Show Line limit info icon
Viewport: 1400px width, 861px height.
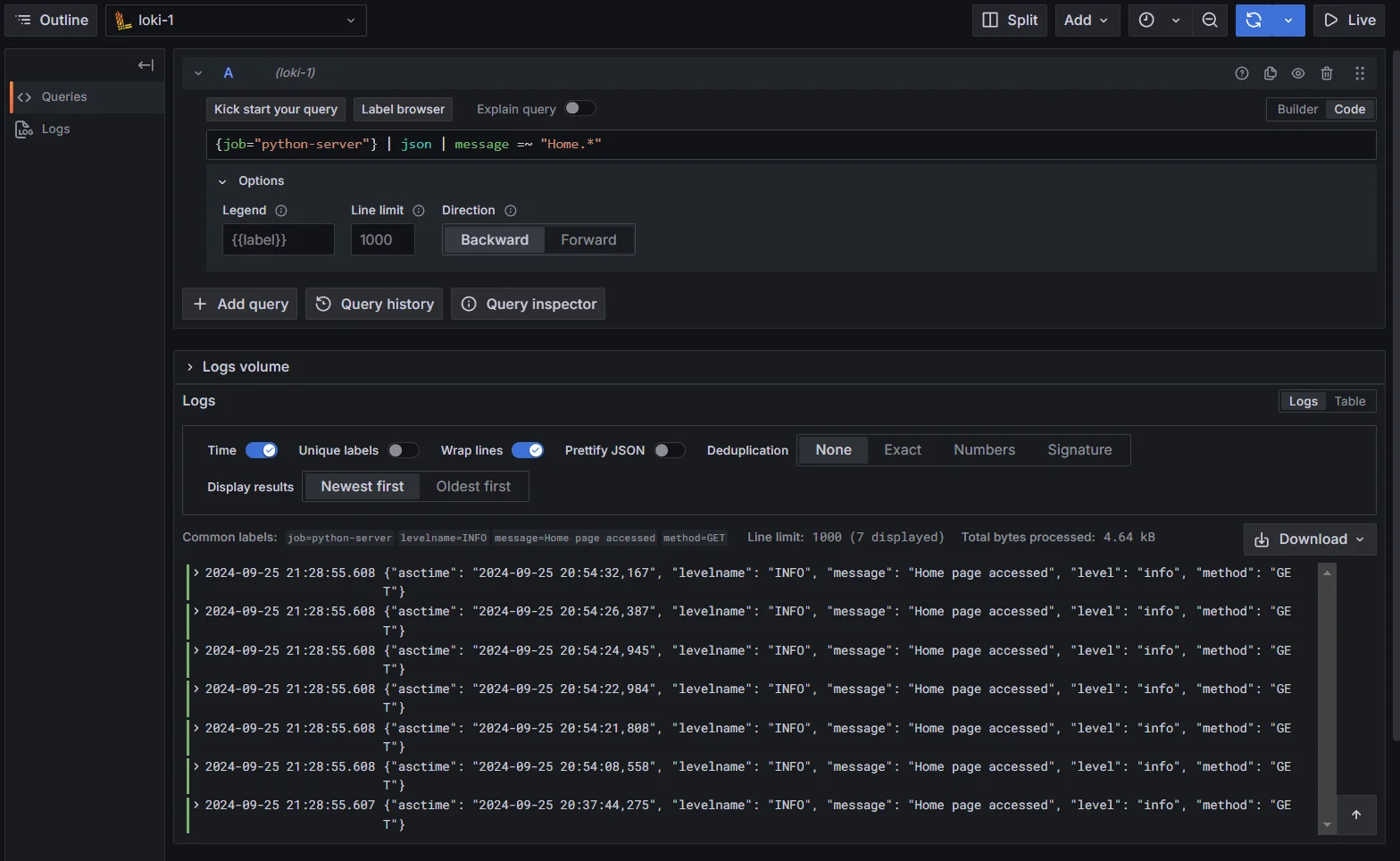419,211
